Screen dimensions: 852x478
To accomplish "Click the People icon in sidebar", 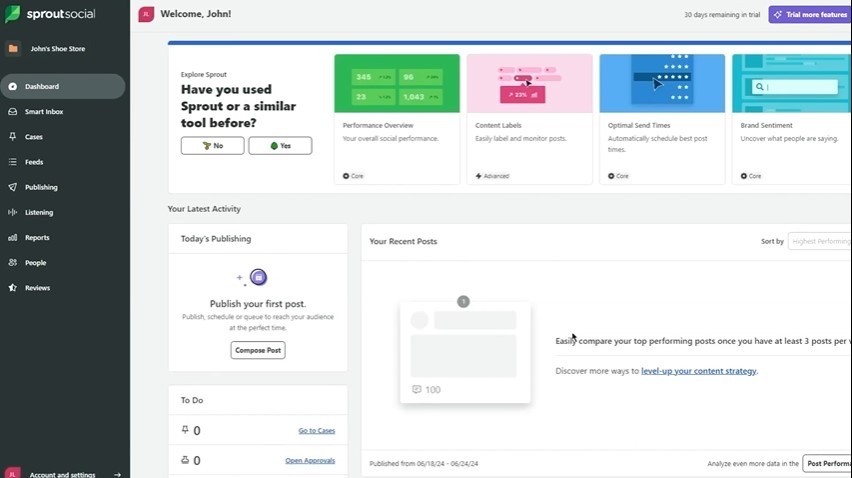I will point(12,262).
